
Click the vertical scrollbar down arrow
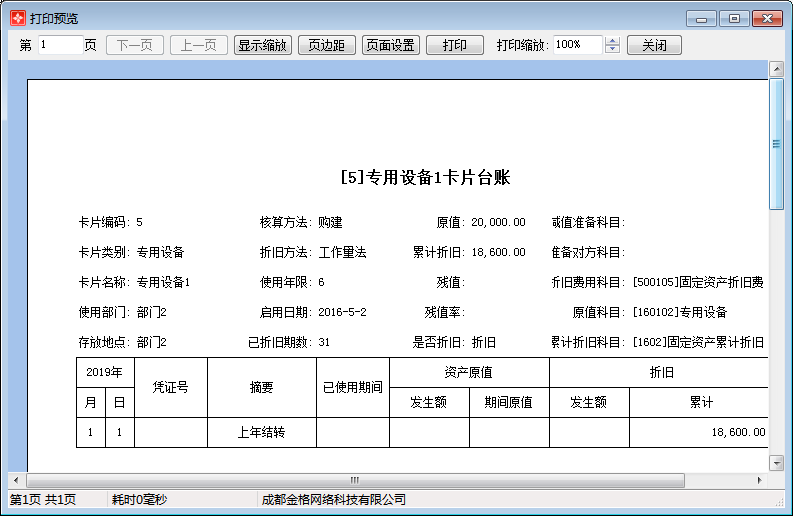click(776, 463)
